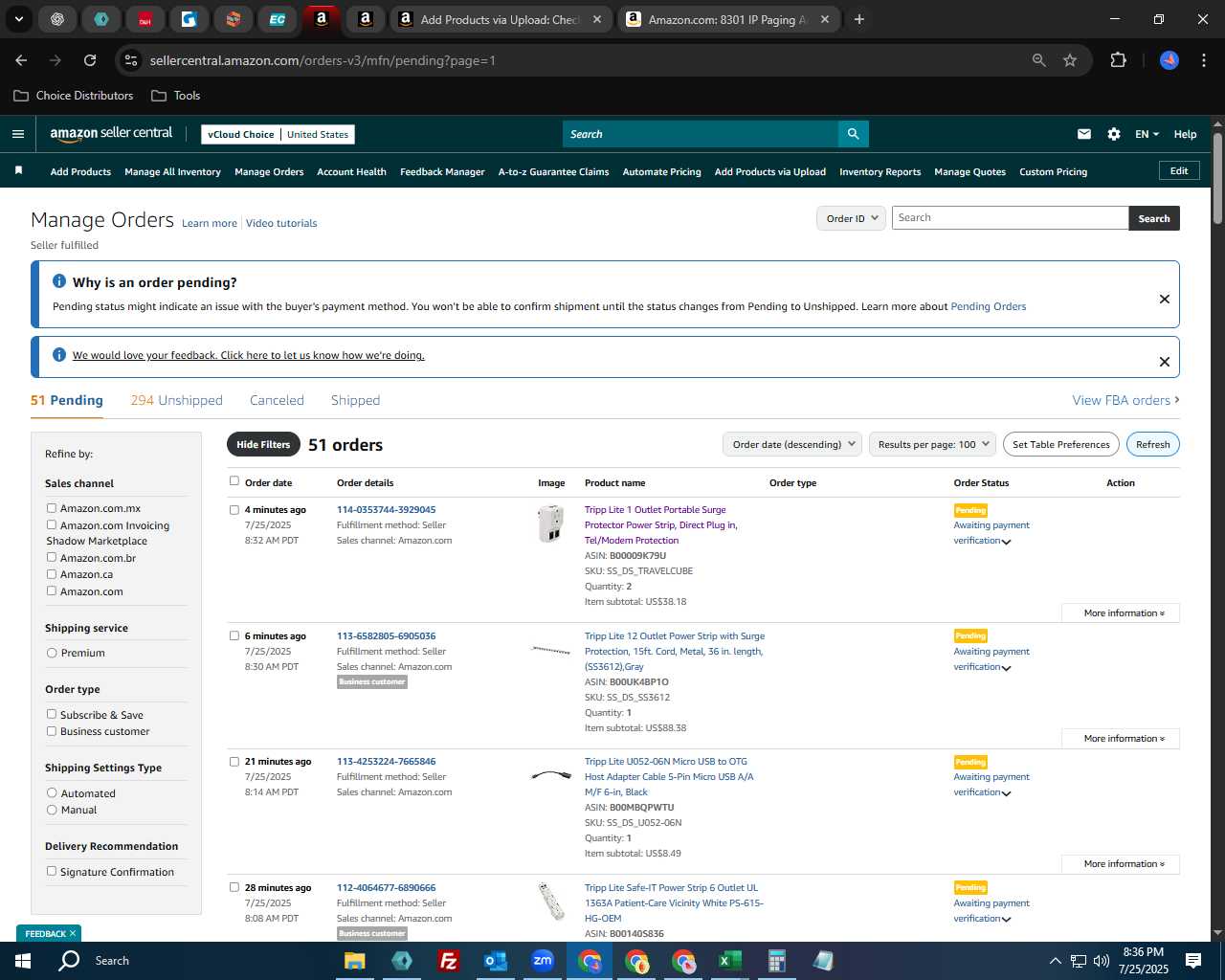1225x980 pixels.
Task: Open a new browser tab
Action: 859,19
